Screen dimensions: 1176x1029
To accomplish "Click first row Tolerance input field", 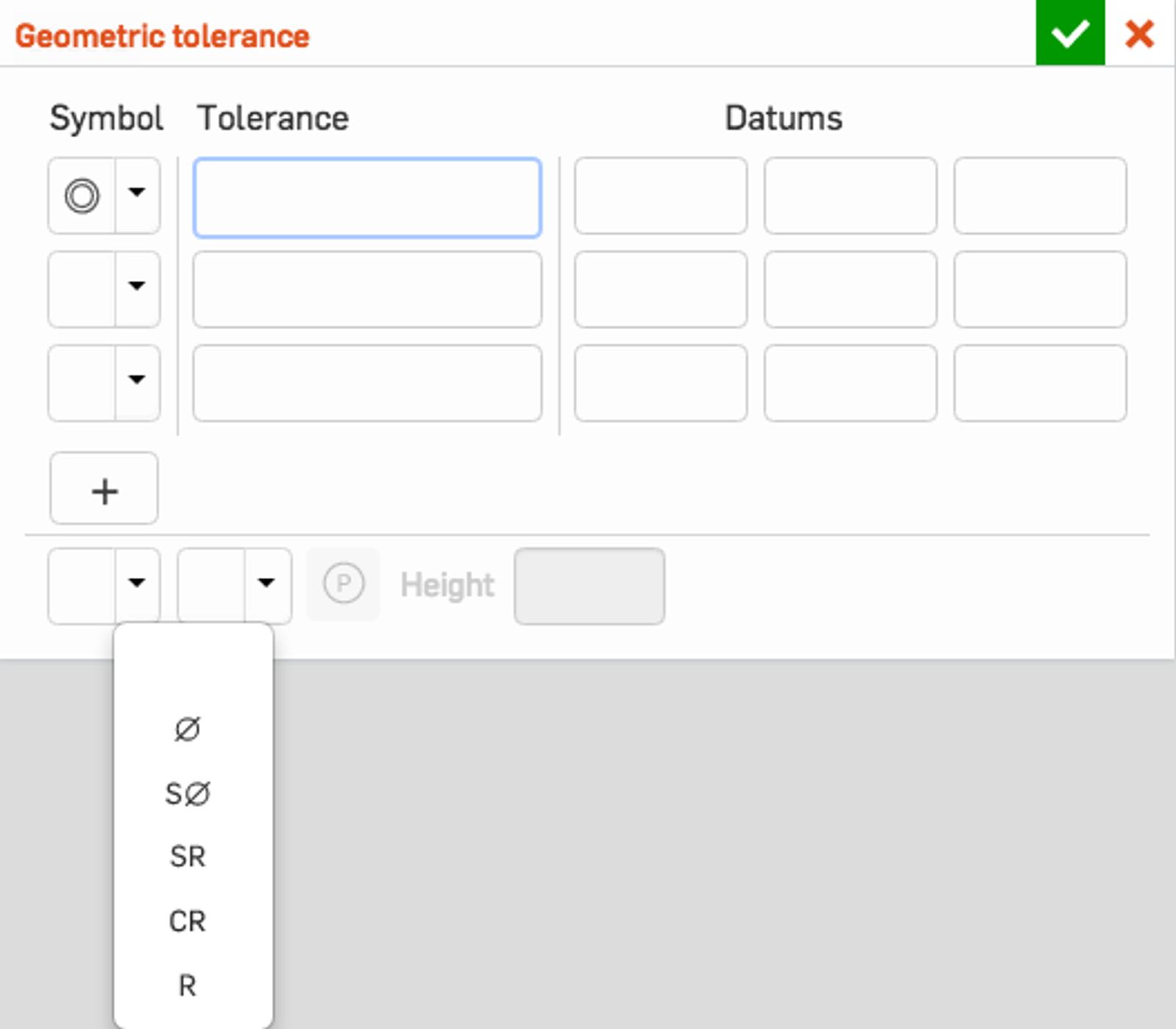I will point(367,198).
